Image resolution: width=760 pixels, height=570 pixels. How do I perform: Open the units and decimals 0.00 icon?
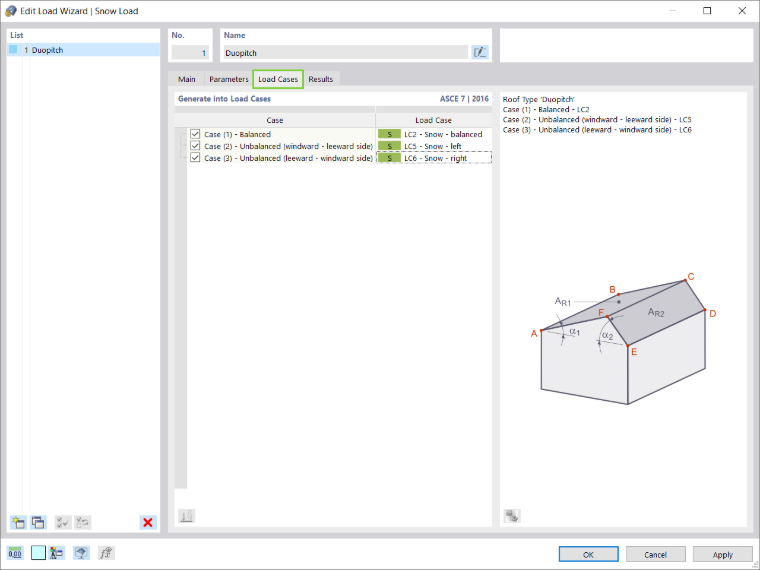(x=15, y=553)
